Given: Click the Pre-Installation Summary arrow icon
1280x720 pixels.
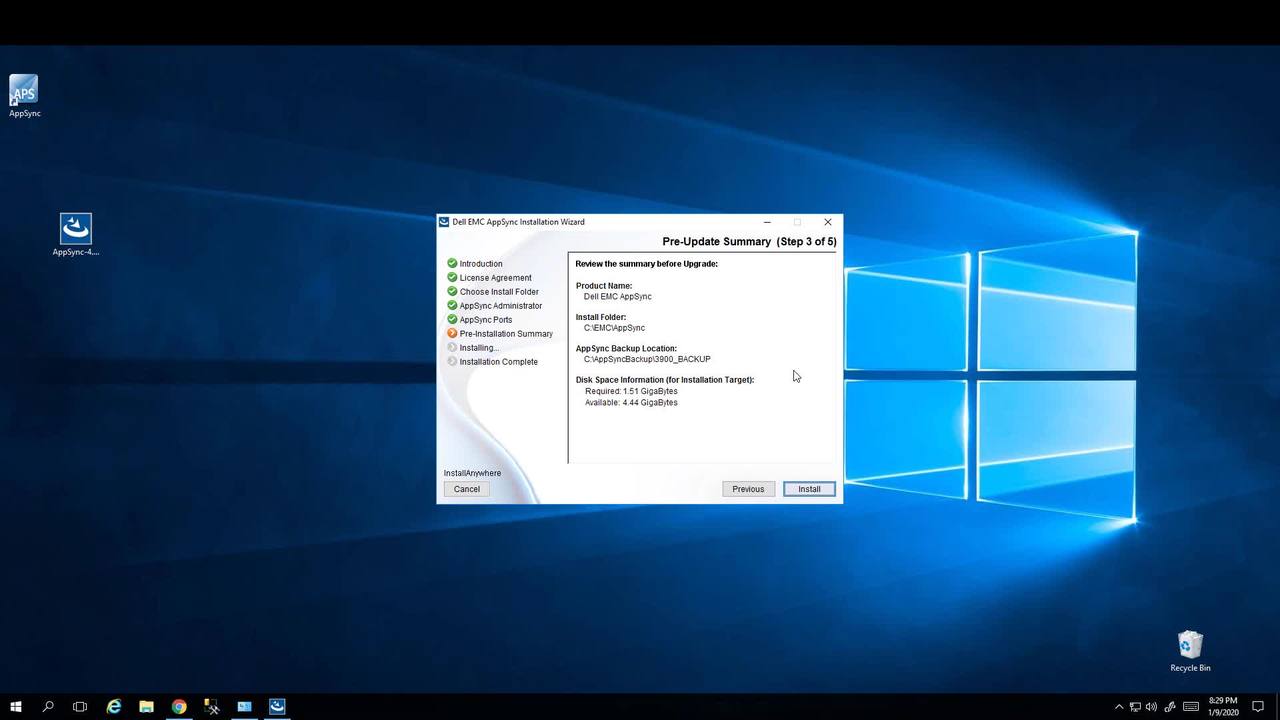Looking at the screenshot, I should tap(452, 333).
